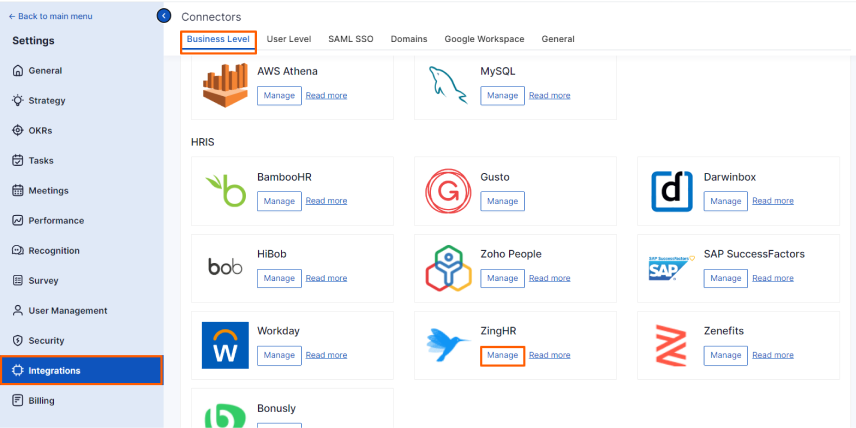856x428 pixels.
Task: Click the OKRs target icon
Action: (x=18, y=130)
